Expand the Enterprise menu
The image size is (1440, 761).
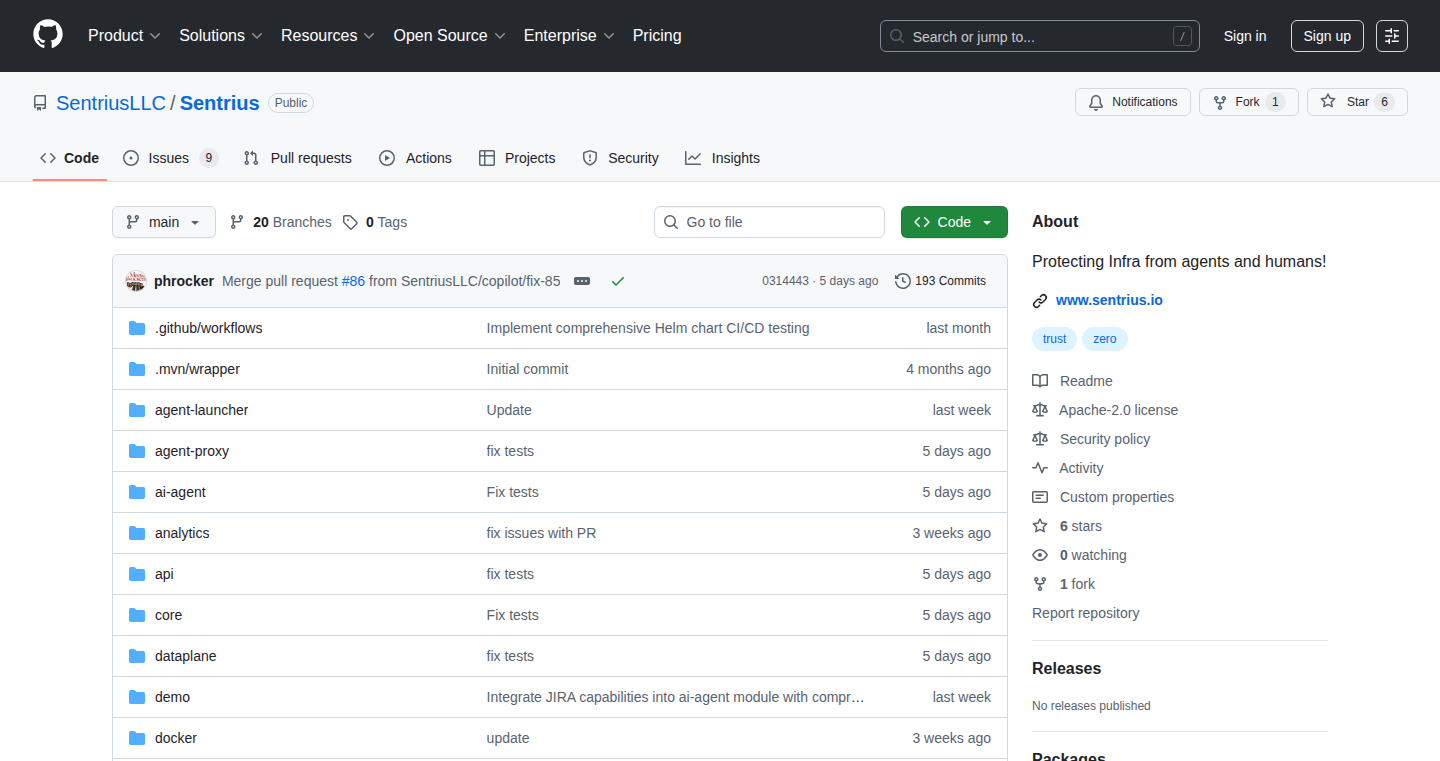569,36
